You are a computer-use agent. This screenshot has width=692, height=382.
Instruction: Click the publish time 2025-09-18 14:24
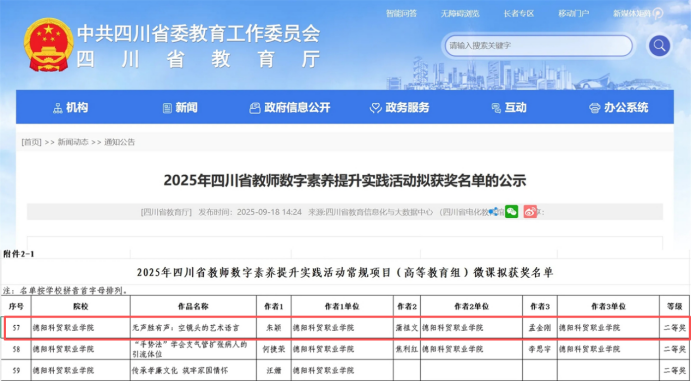[269, 212]
